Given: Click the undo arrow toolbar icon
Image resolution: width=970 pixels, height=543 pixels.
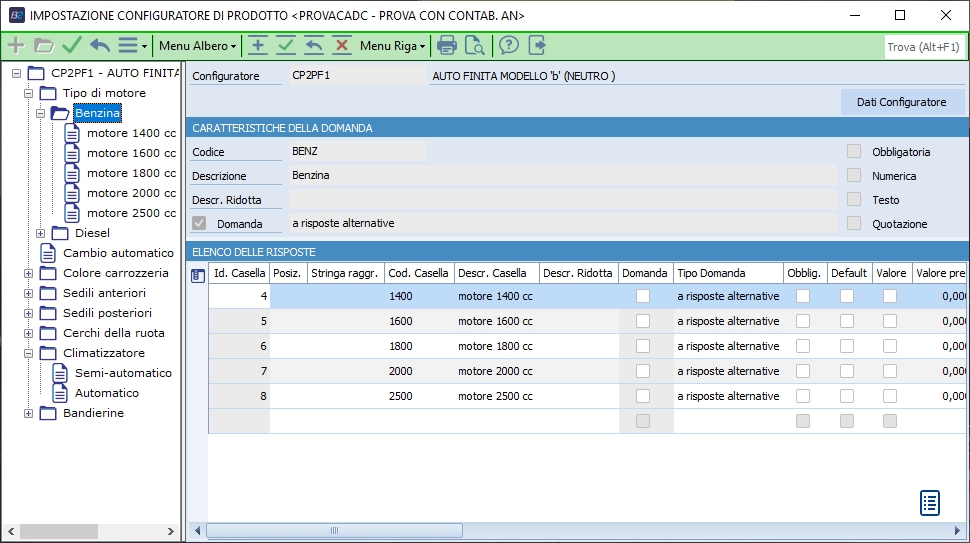Looking at the screenshot, I should (100, 46).
